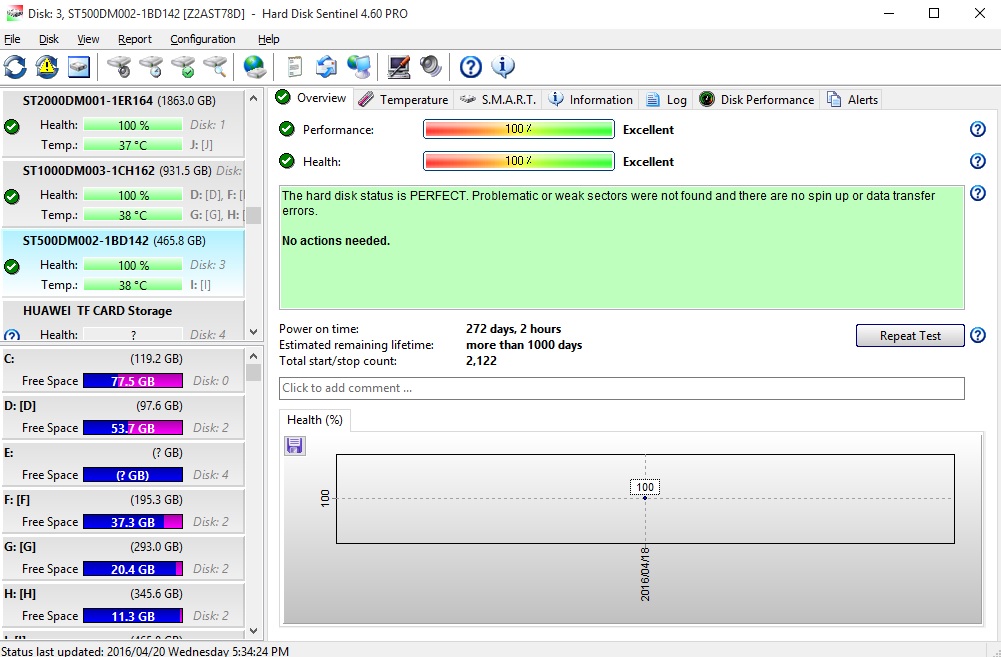The height and width of the screenshot is (657, 1001).
Task: Click partition list scrollbar down arrow
Action: tap(253, 631)
